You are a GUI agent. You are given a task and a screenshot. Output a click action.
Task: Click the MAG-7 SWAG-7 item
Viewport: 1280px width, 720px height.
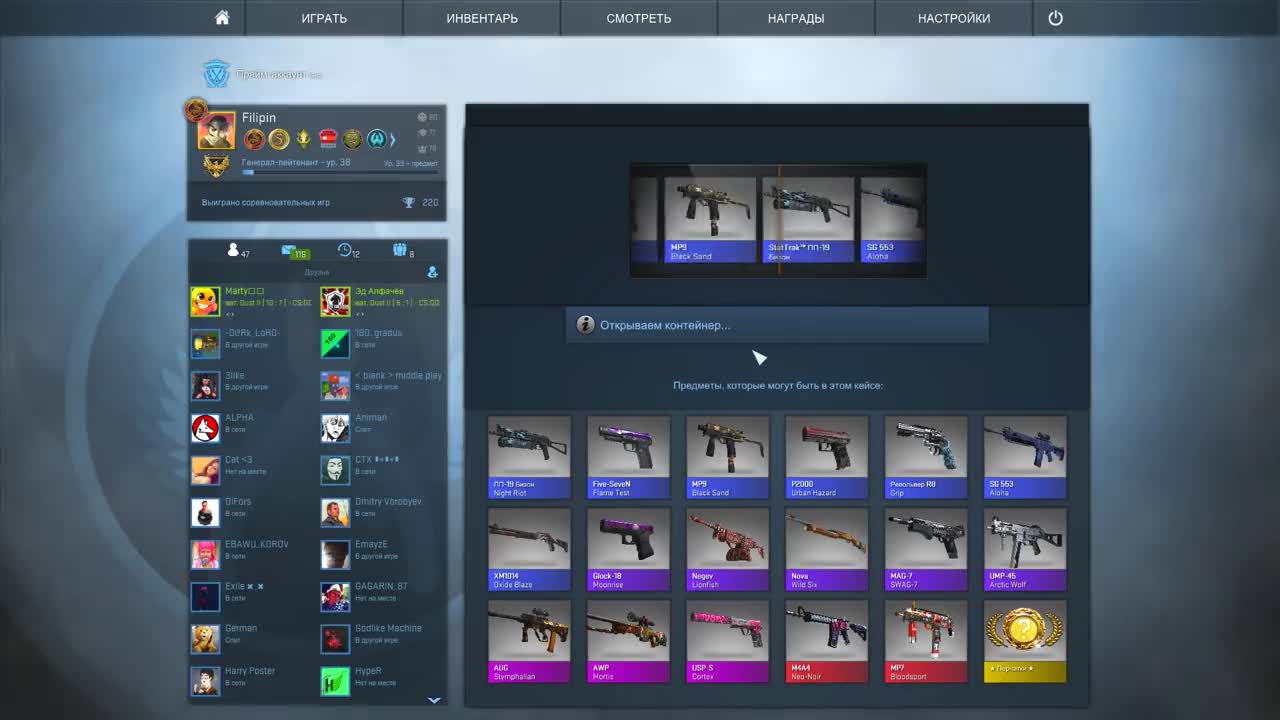(x=926, y=549)
